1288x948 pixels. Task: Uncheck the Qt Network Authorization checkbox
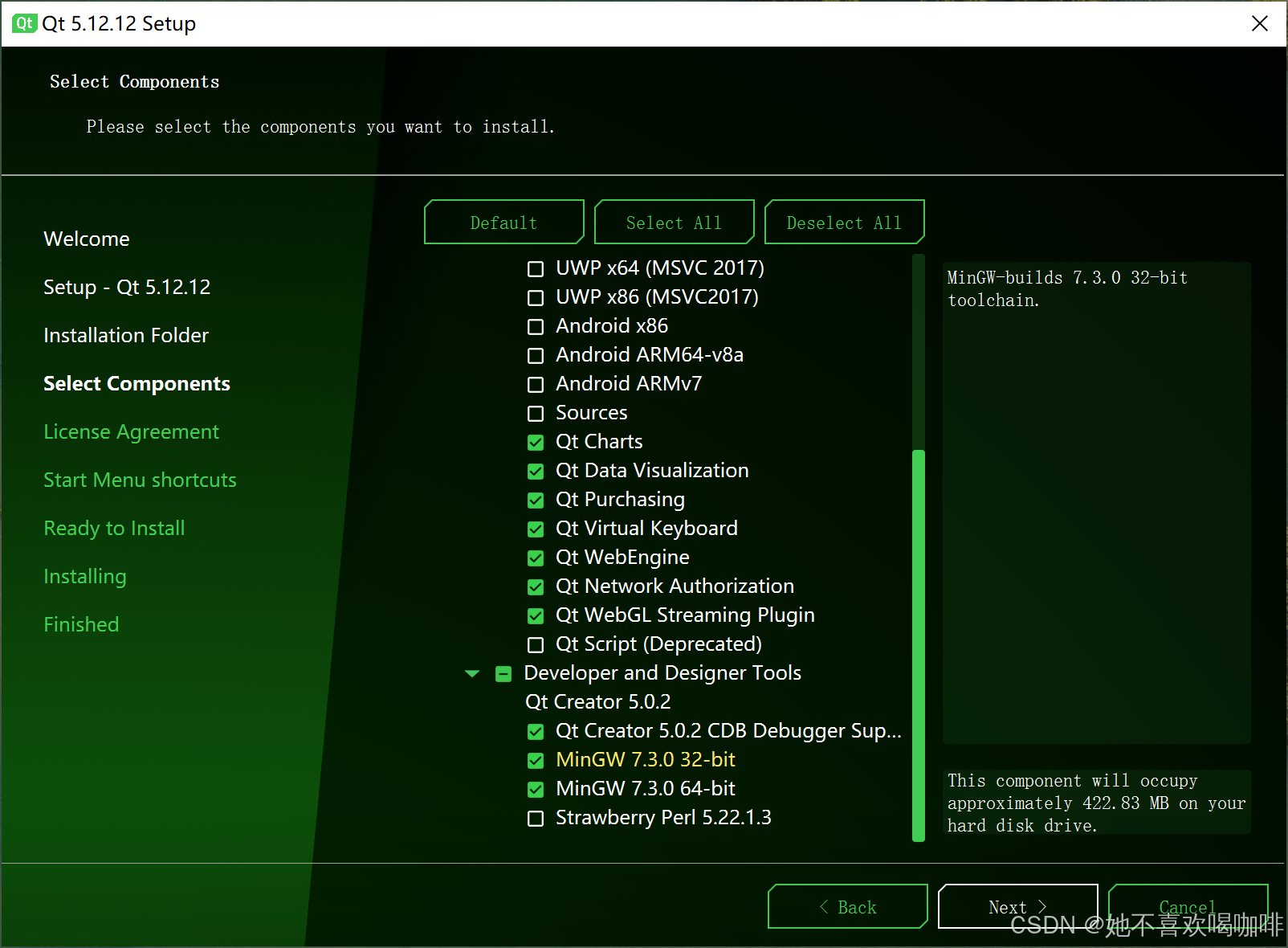pos(536,586)
